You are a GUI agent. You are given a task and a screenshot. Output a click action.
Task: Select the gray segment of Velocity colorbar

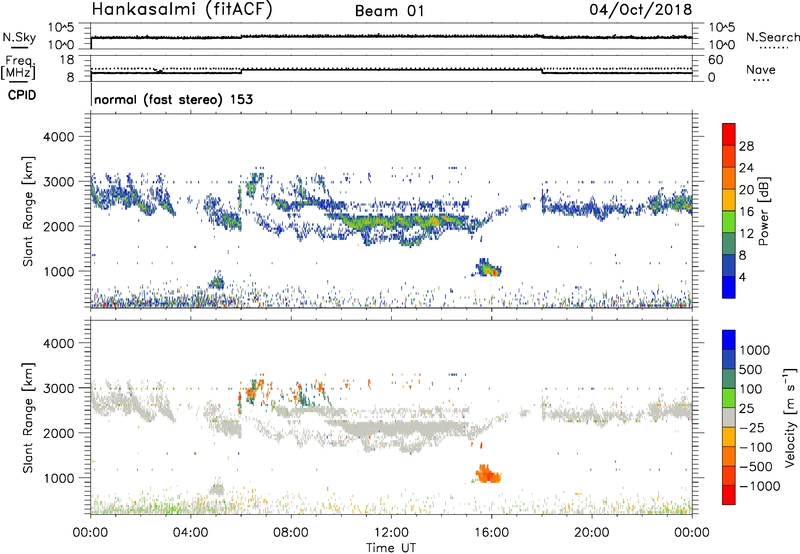(x=729, y=418)
